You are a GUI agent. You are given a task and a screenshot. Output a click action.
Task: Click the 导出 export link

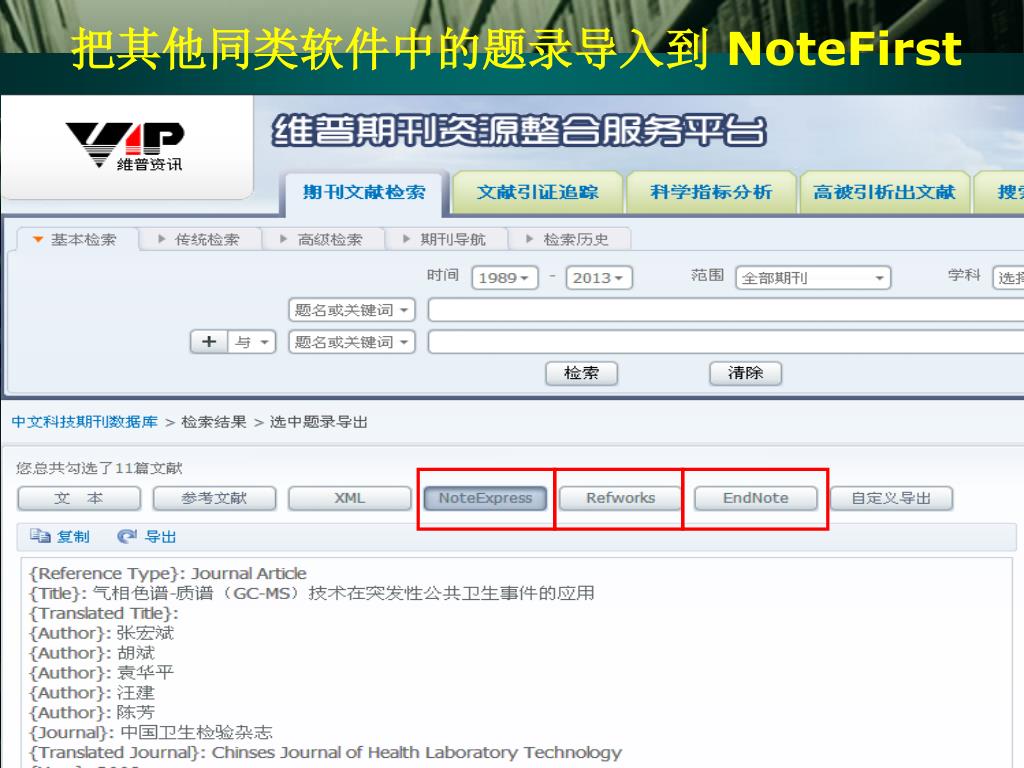click(x=160, y=537)
